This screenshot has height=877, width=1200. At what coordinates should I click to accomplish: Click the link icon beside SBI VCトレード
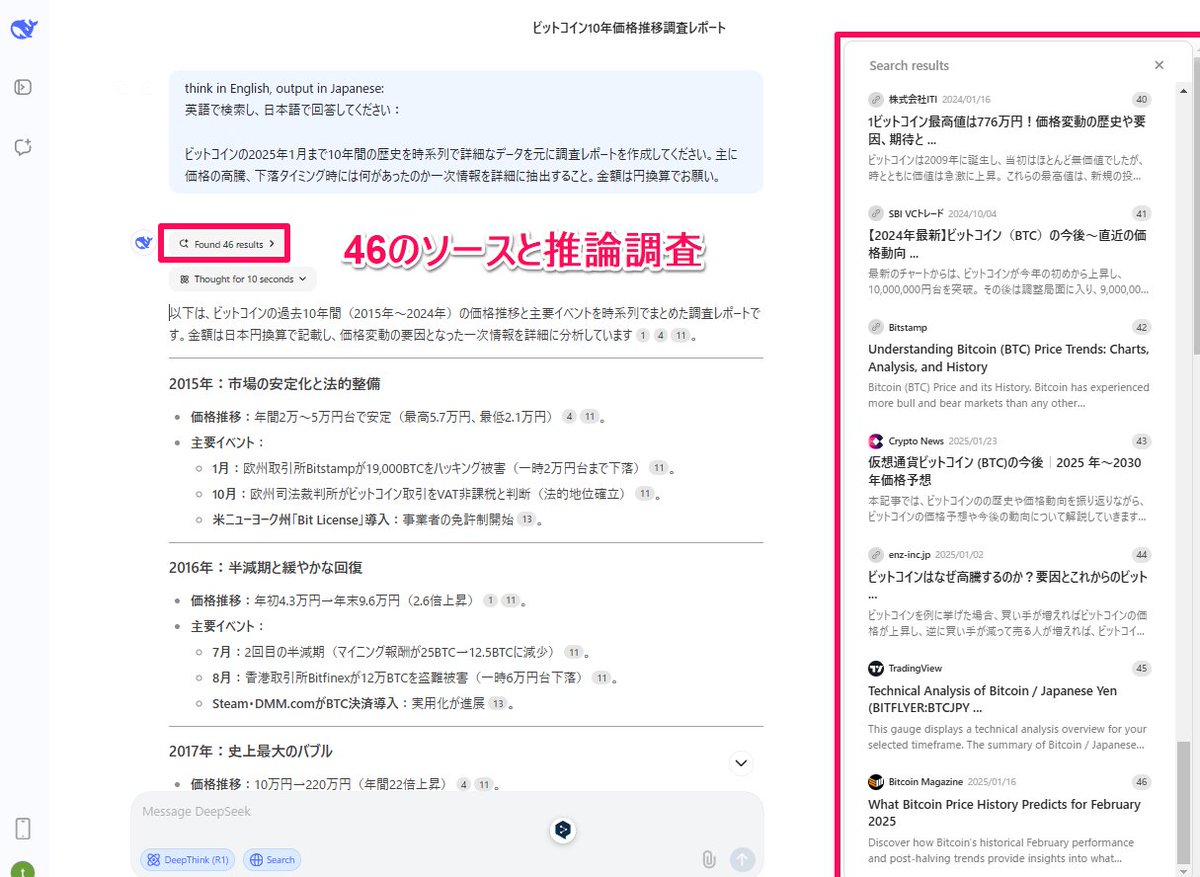876,213
